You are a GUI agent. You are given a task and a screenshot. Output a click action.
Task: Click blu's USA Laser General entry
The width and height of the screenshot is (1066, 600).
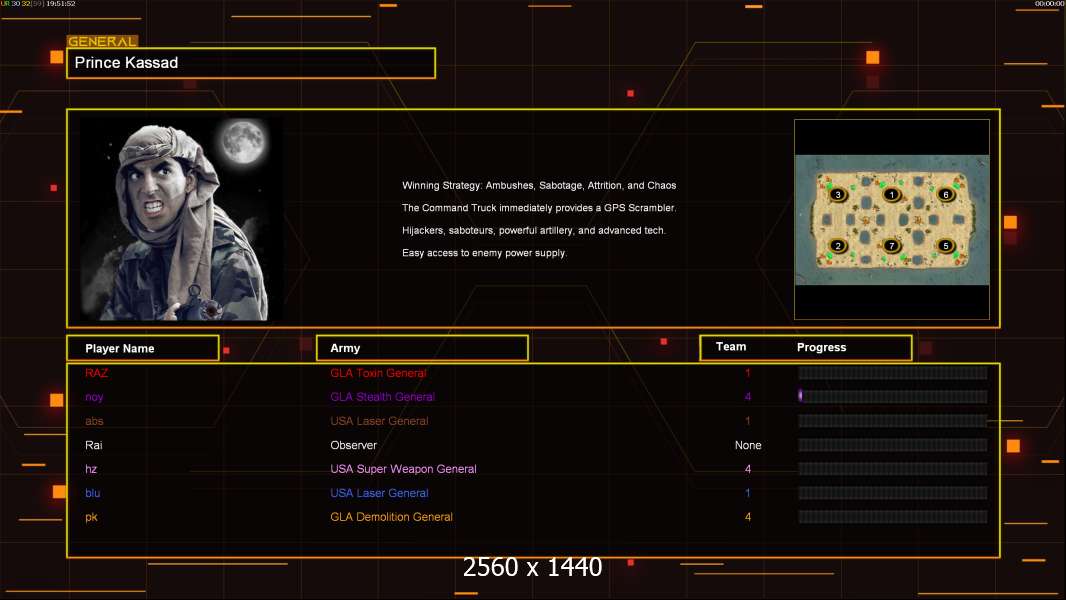[379, 493]
